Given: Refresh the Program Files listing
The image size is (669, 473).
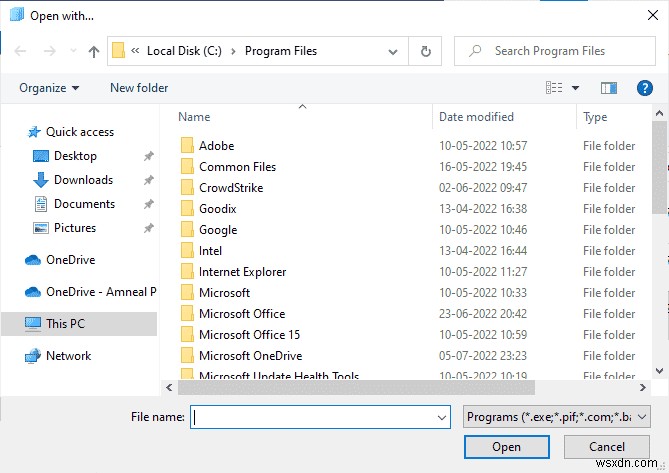Looking at the screenshot, I should tap(425, 52).
